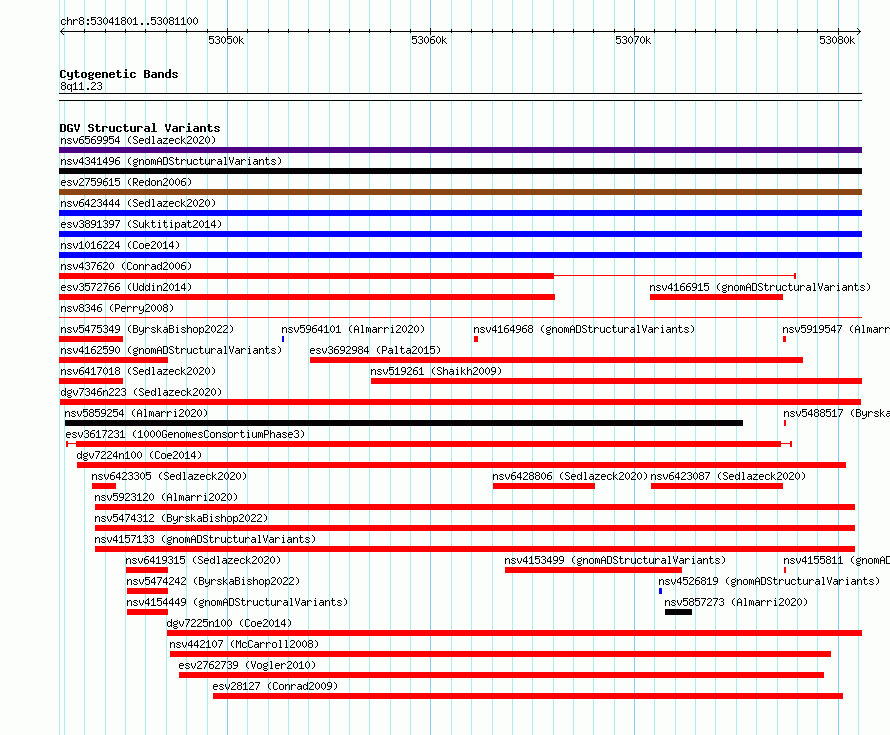Click nsv5474312 (ByrskaBishop2022) label
Viewport: 890px width, 735px height.
pyautogui.click(x=181, y=518)
